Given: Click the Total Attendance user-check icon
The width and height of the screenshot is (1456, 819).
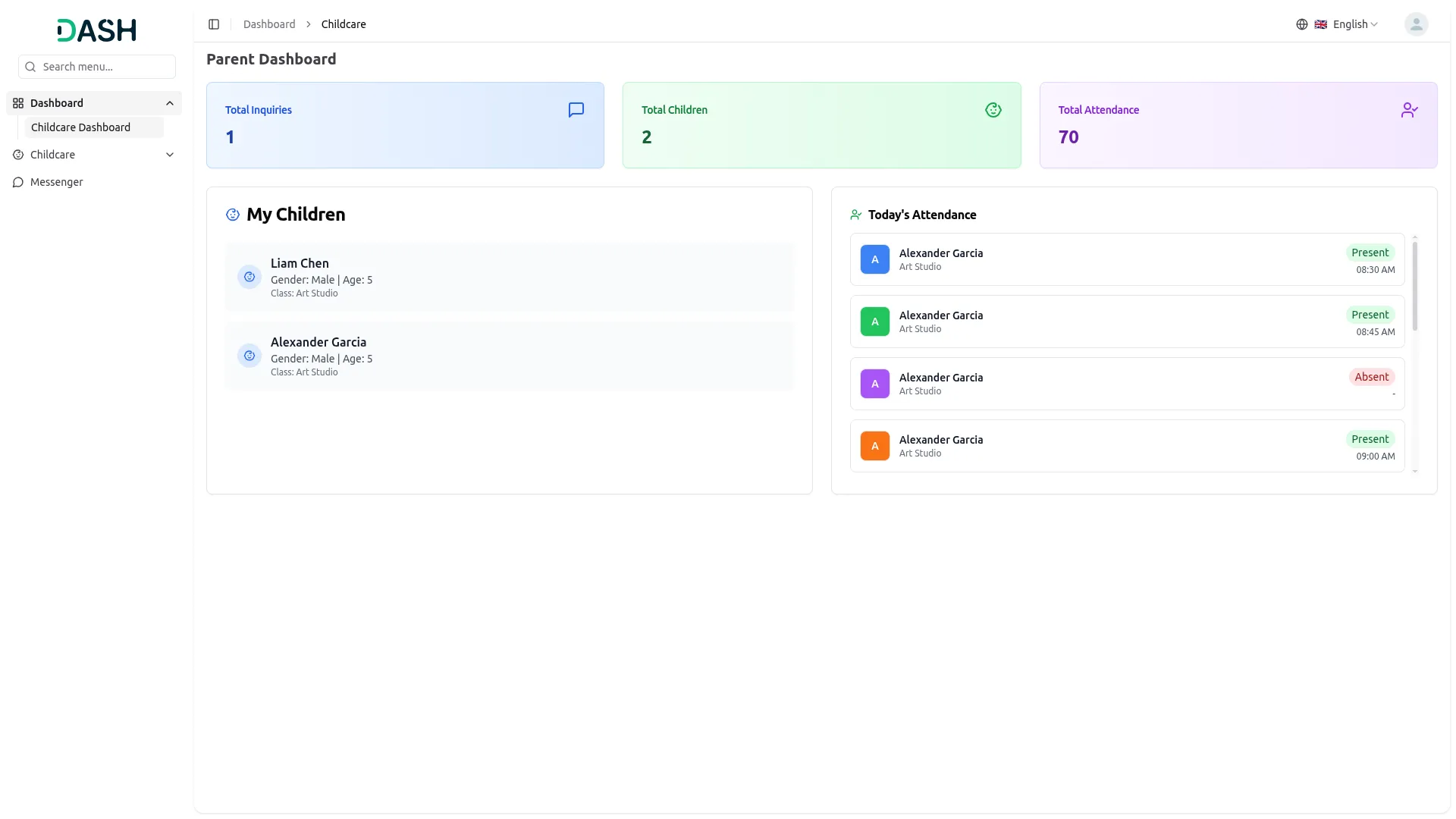Looking at the screenshot, I should point(1410,110).
